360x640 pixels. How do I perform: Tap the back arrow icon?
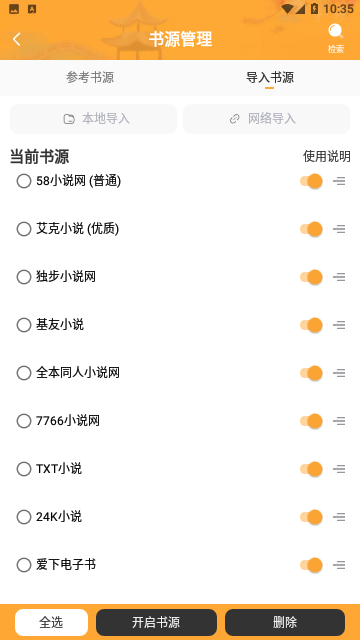(17, 40)
